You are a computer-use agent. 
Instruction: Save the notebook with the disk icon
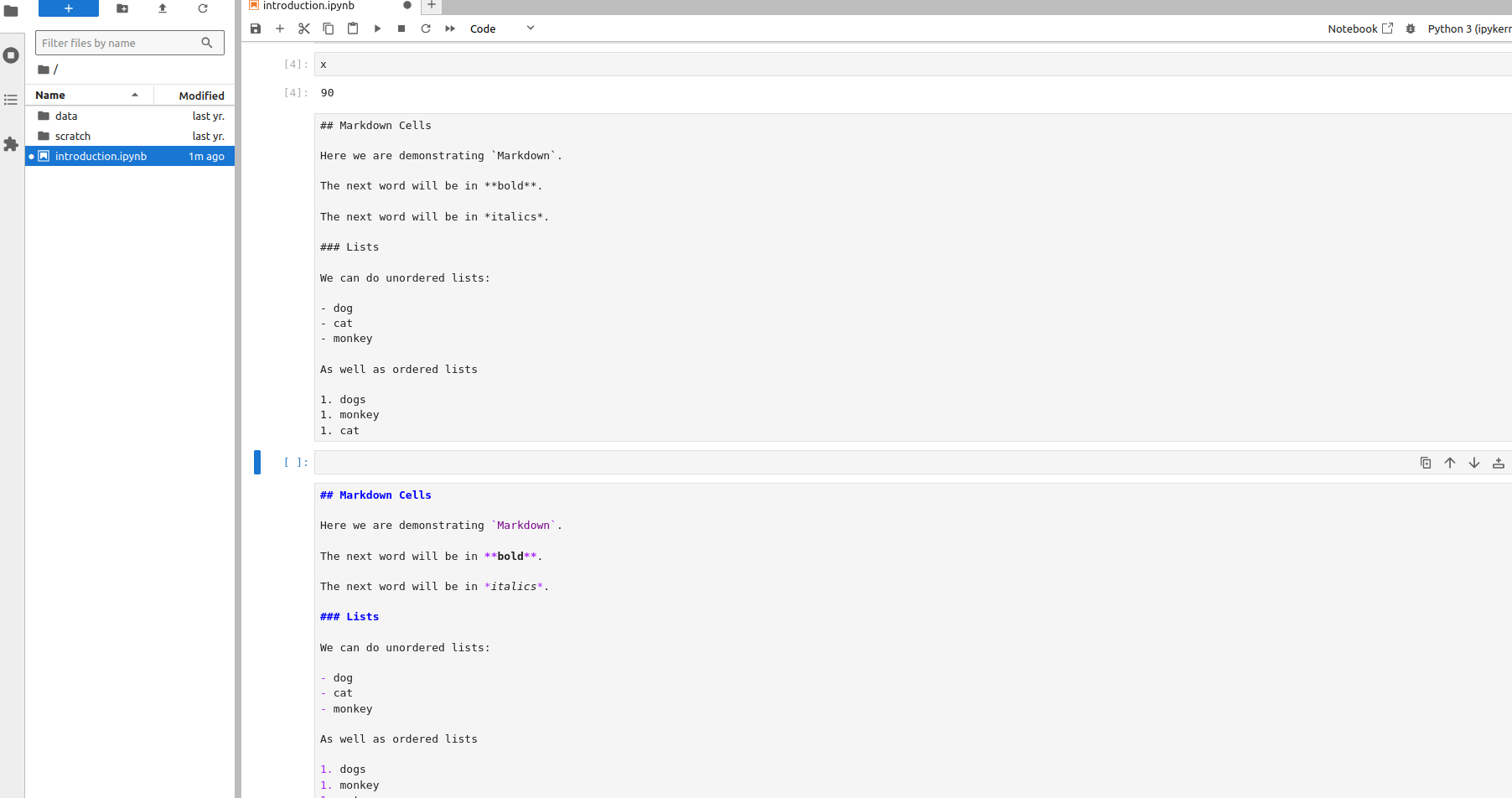point(256,28)
